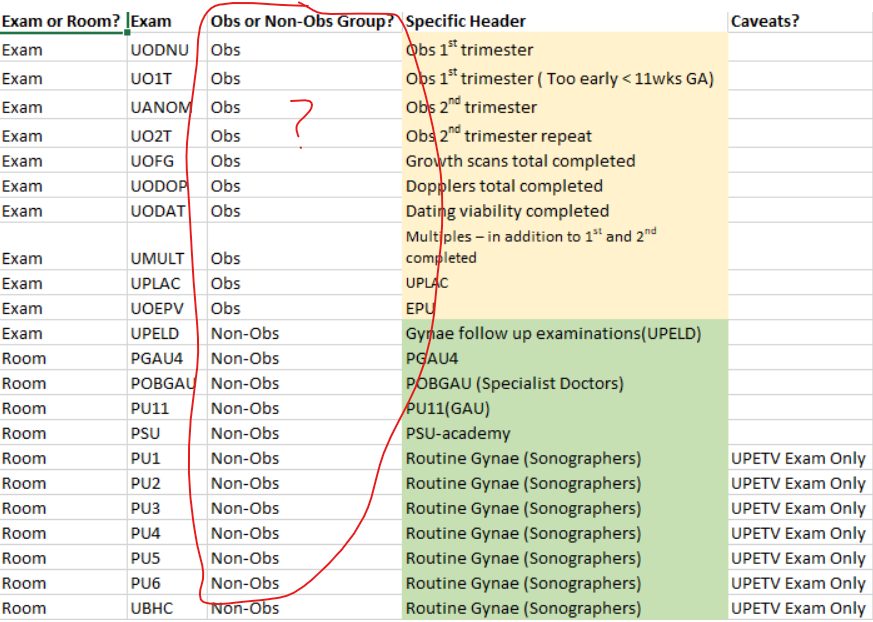Select "Gynae follow up examinations(UPELD)" cell

565,334
